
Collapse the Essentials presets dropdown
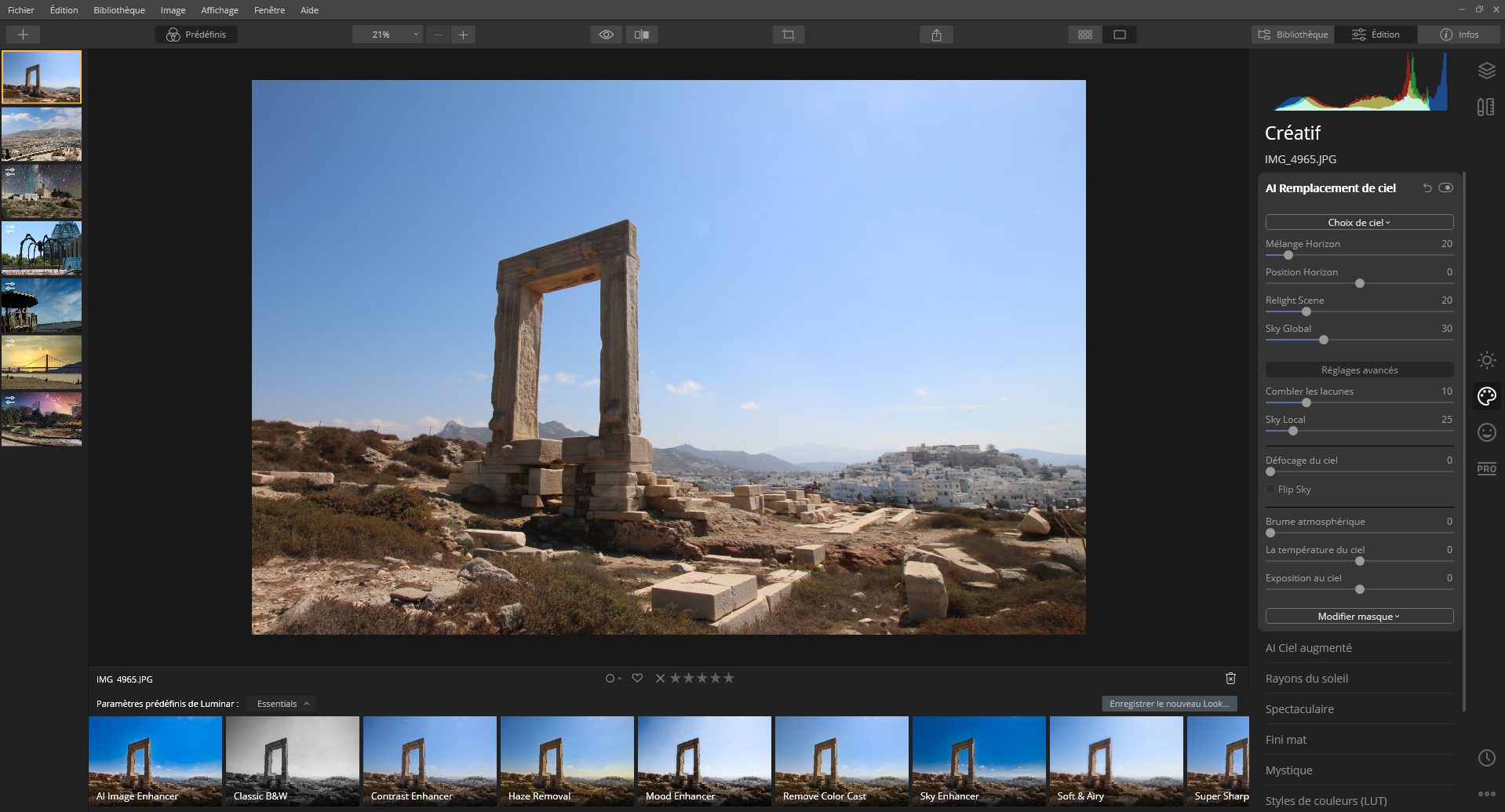pyautogui.click(x=280, y=703)
